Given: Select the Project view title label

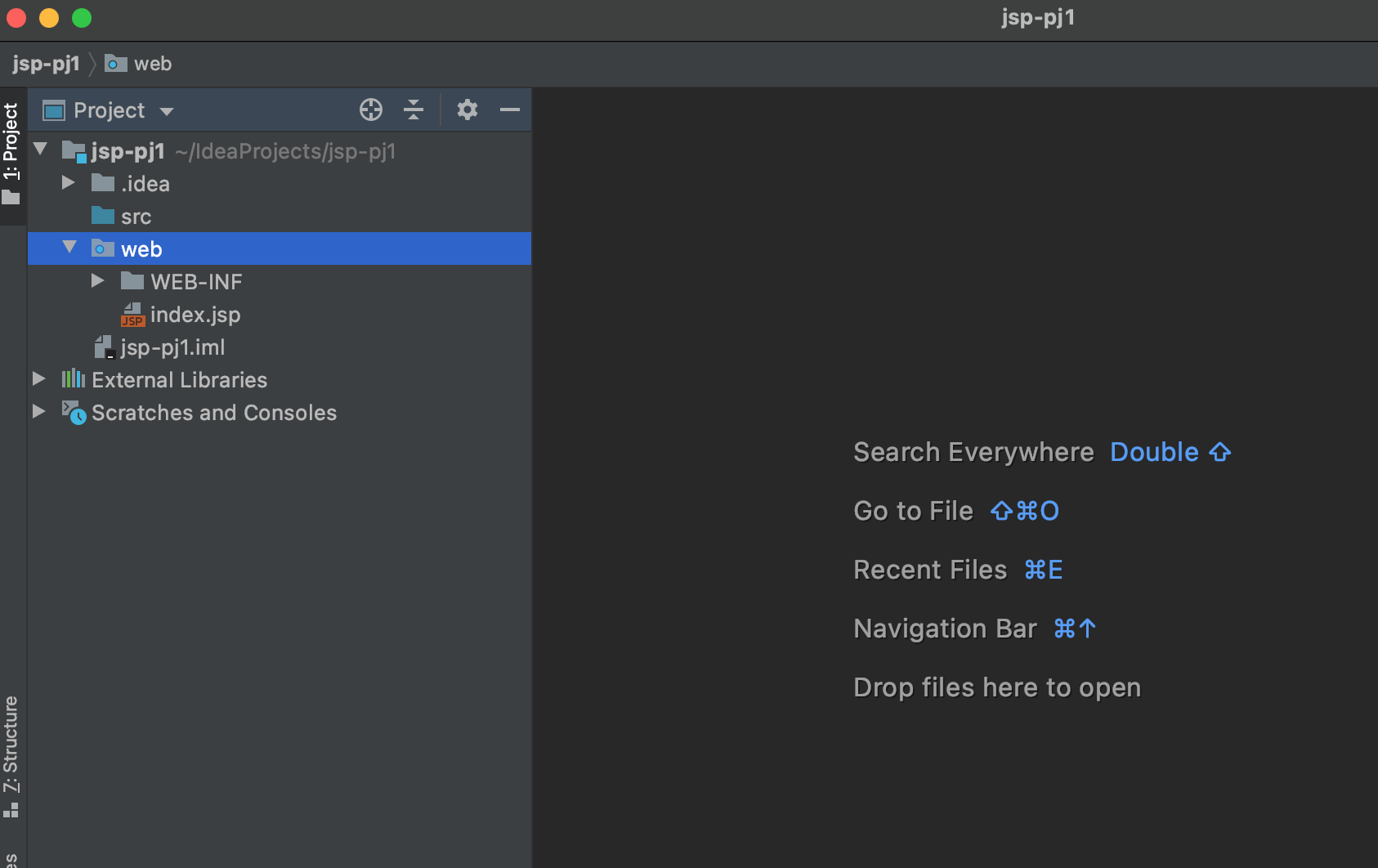Looking at the screenshot, I should coord(110,110).
